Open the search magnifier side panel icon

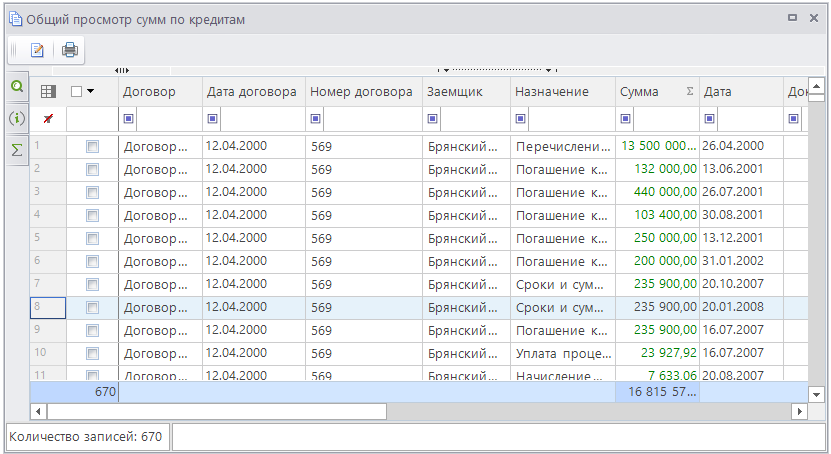click(x=16, y=87)
